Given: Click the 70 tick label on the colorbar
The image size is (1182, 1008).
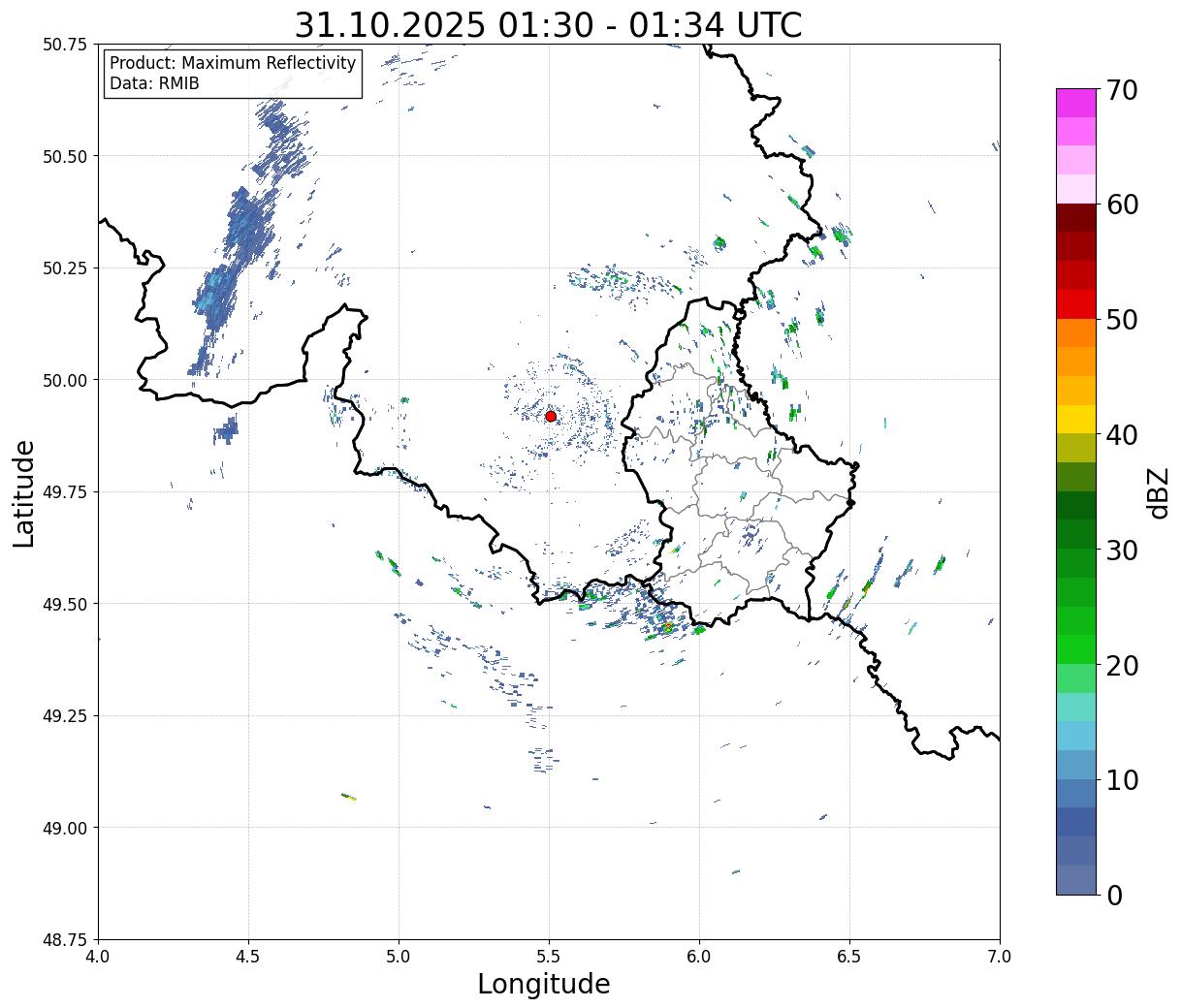Looking at the screenshot, I should [1122, 90].
